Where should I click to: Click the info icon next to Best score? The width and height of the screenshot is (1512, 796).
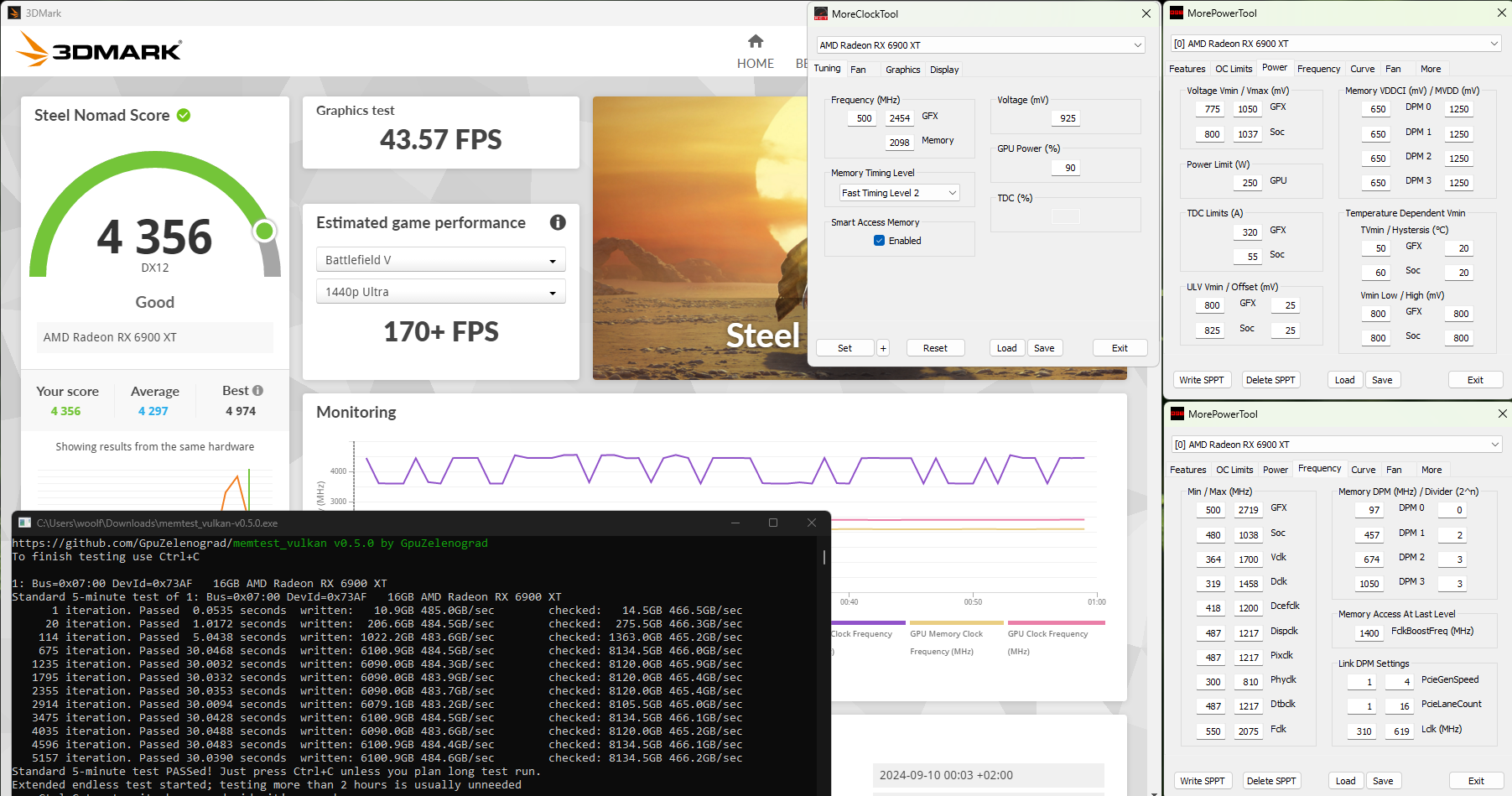[x=257, y=390]
